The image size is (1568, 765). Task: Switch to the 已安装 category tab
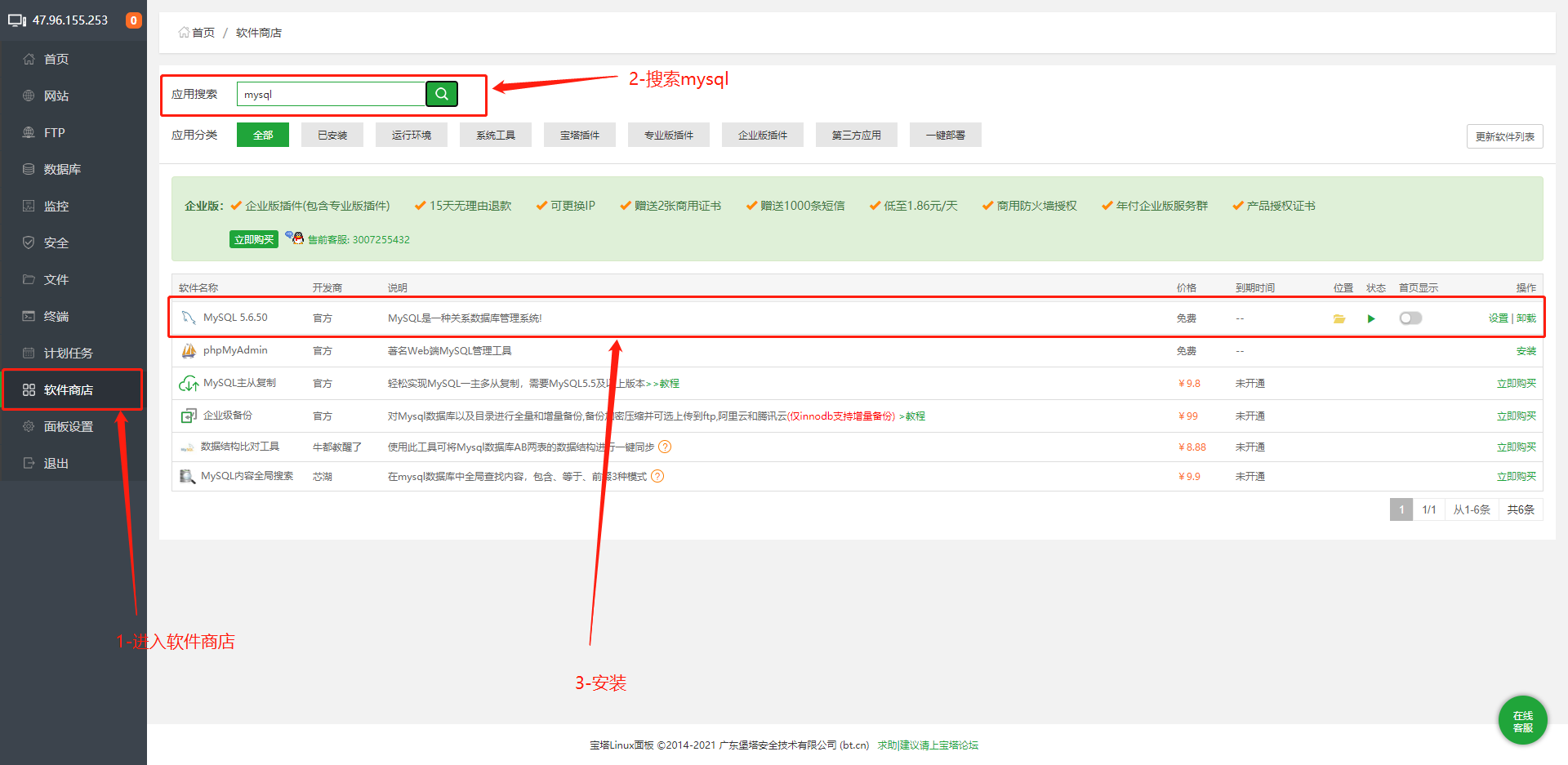click(332, 135)
